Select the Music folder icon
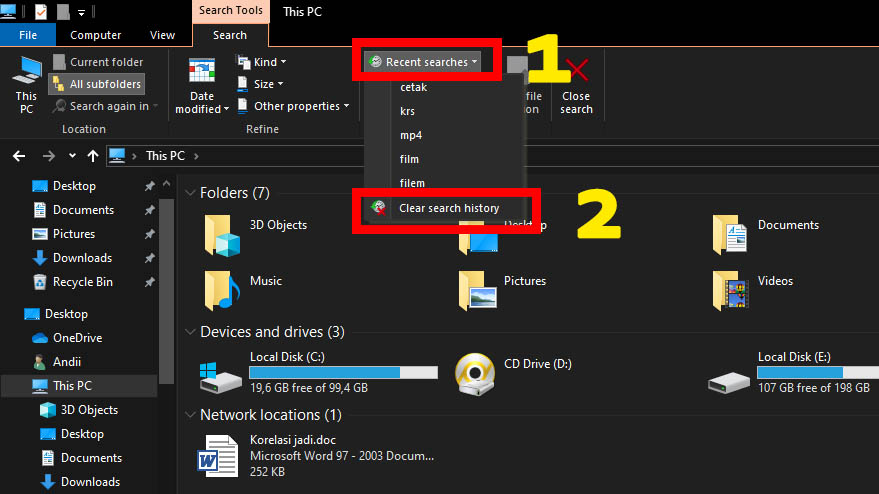Image resolution: width=879 pixels, height=494 pixels. pyautogui.click(x=222, y=290)
